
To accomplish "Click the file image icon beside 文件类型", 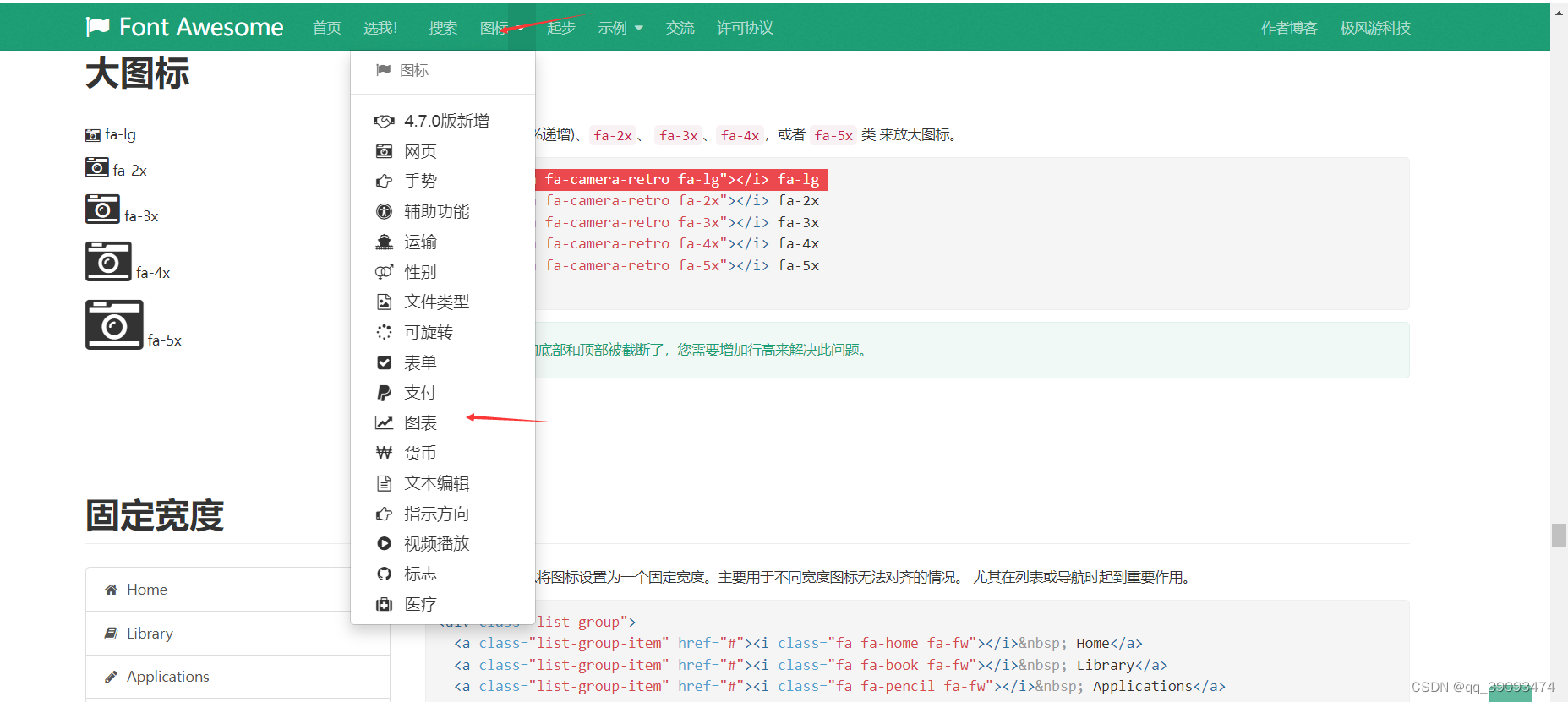I will click(384, 302).
